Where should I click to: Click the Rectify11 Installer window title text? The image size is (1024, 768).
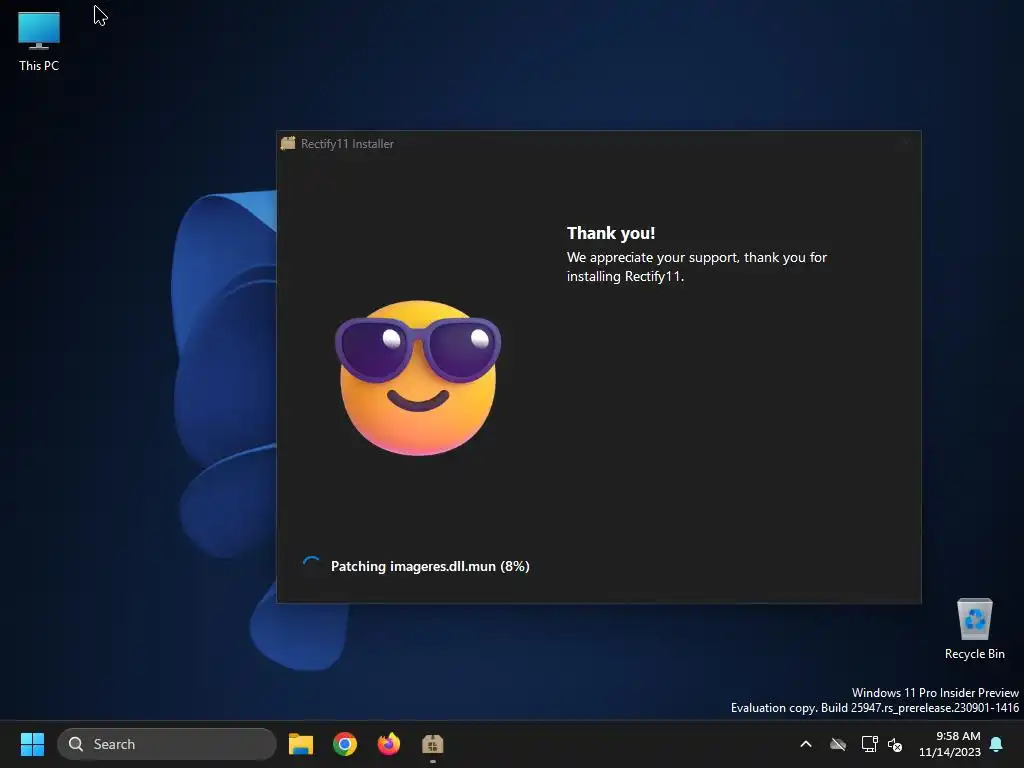click(347, 144)
